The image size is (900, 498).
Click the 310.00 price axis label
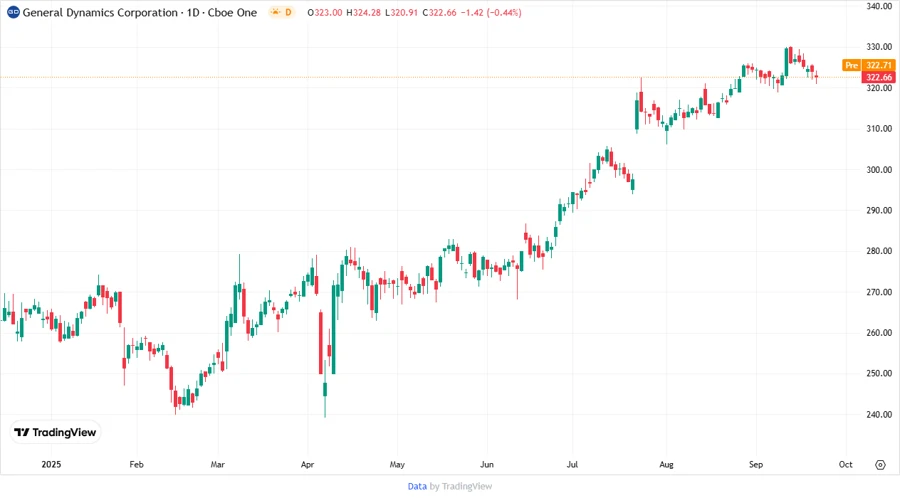879,129
